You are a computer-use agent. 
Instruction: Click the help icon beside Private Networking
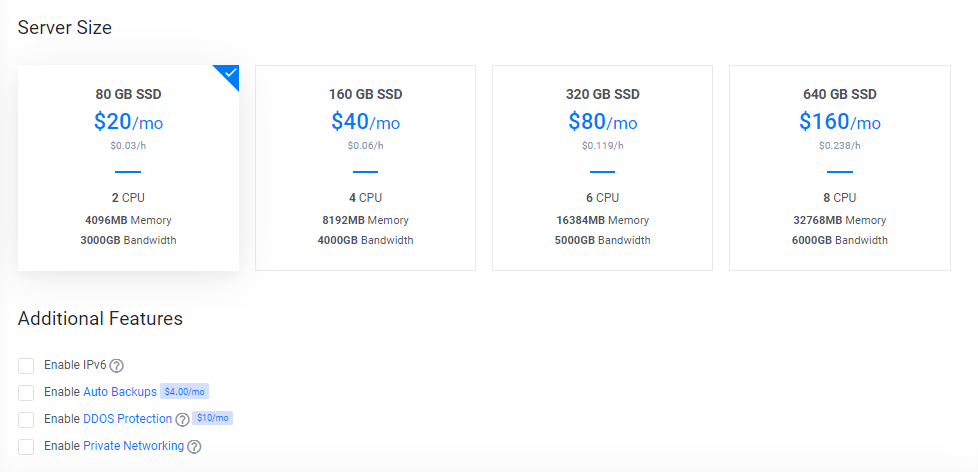click(194, 446)
